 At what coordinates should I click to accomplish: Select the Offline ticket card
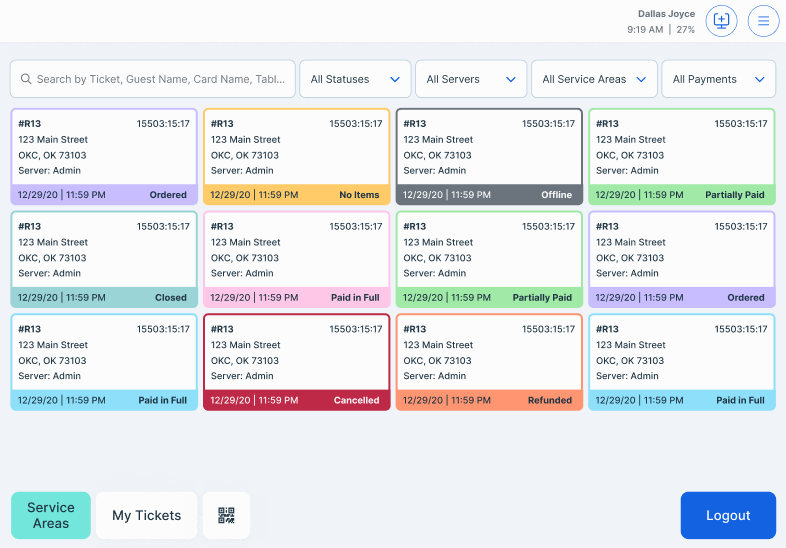click(x=489, y=156)
